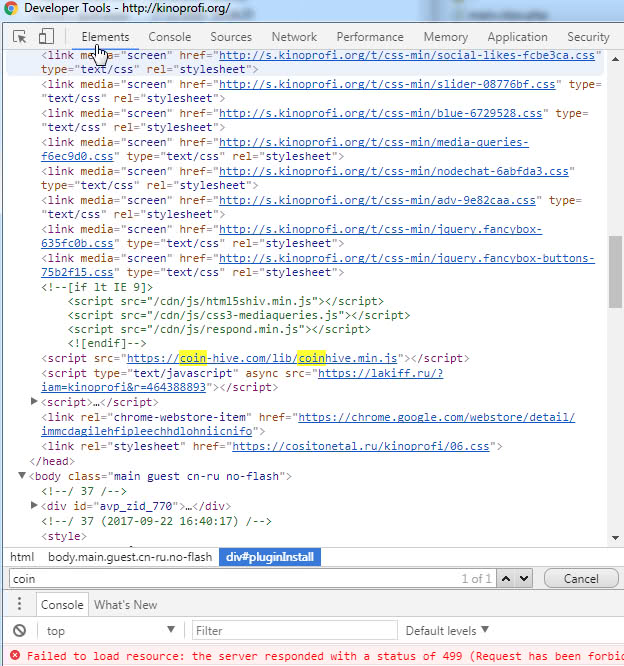This screenshot has width=624, height=666.
Task: Activate the inspect element picker icon
Action: click(x=20, y=37)
